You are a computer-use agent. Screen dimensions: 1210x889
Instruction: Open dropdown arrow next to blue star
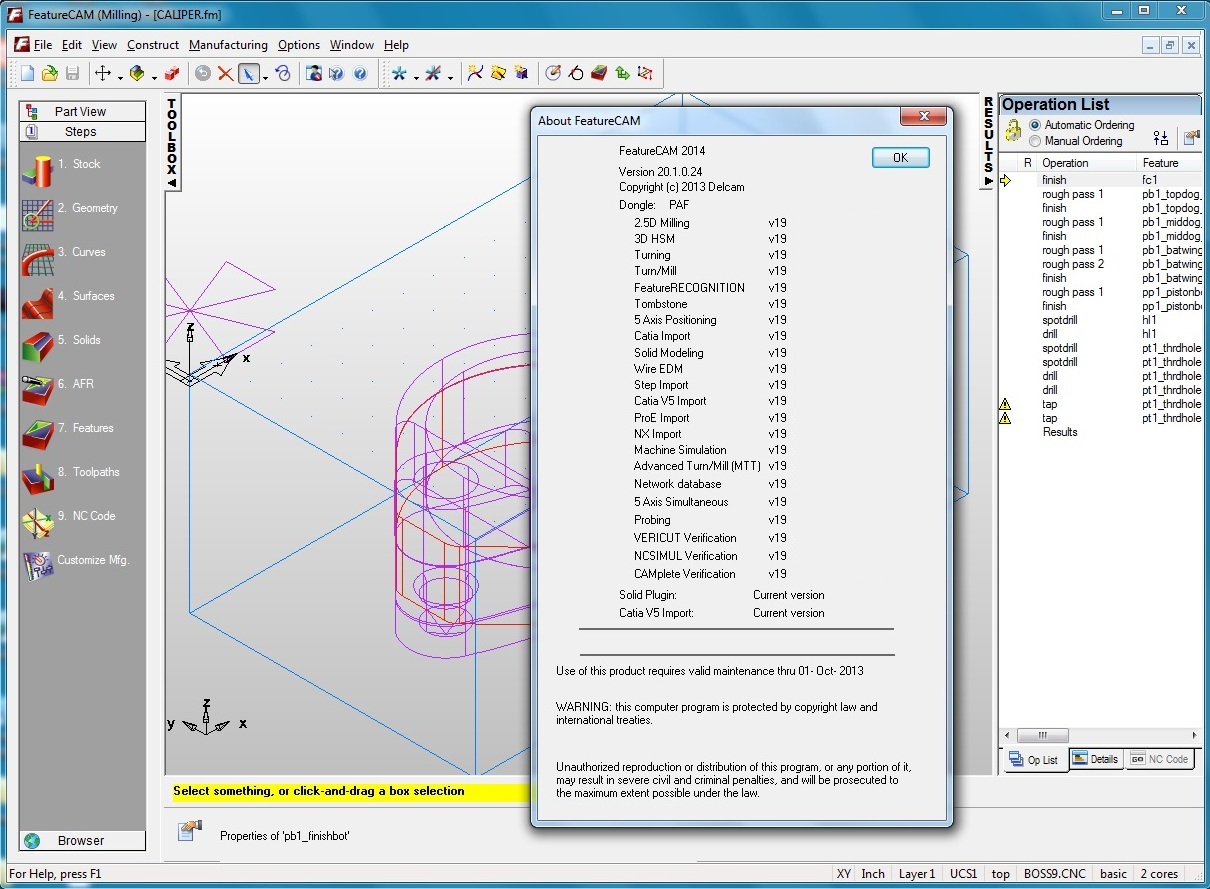point(416,77)
